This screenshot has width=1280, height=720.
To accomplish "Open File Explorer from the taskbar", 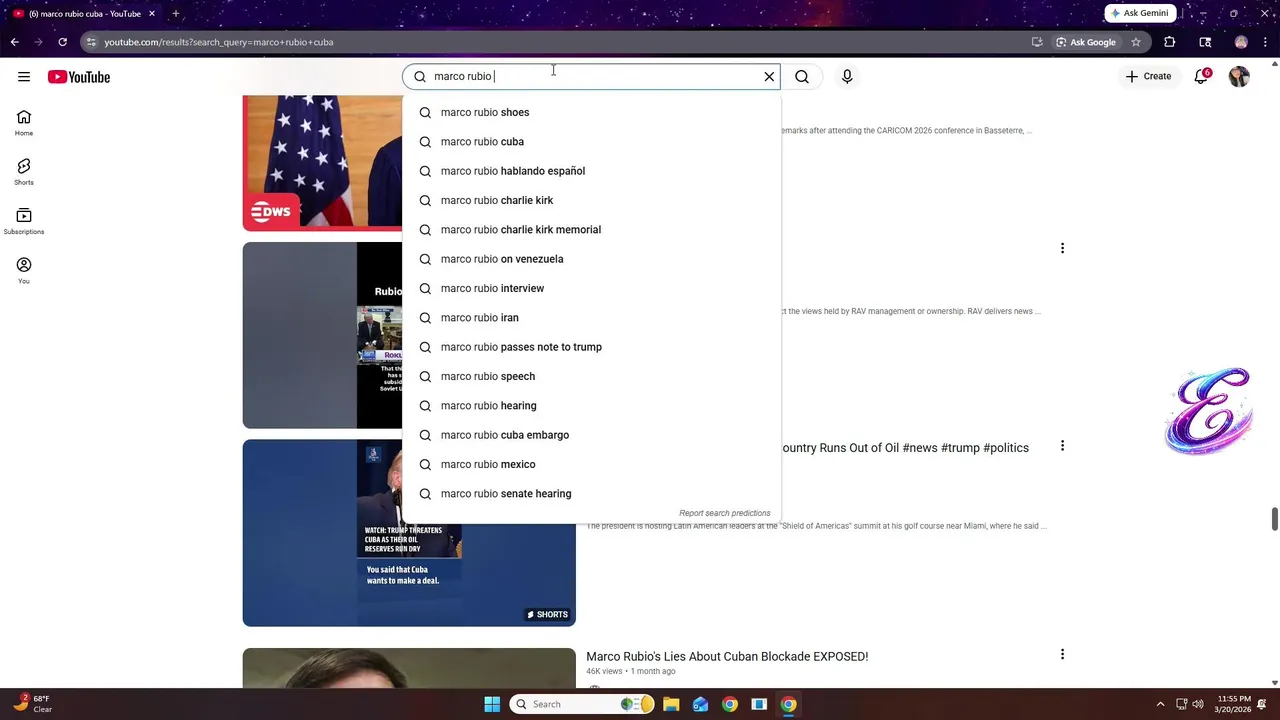I will coord(671,704).
